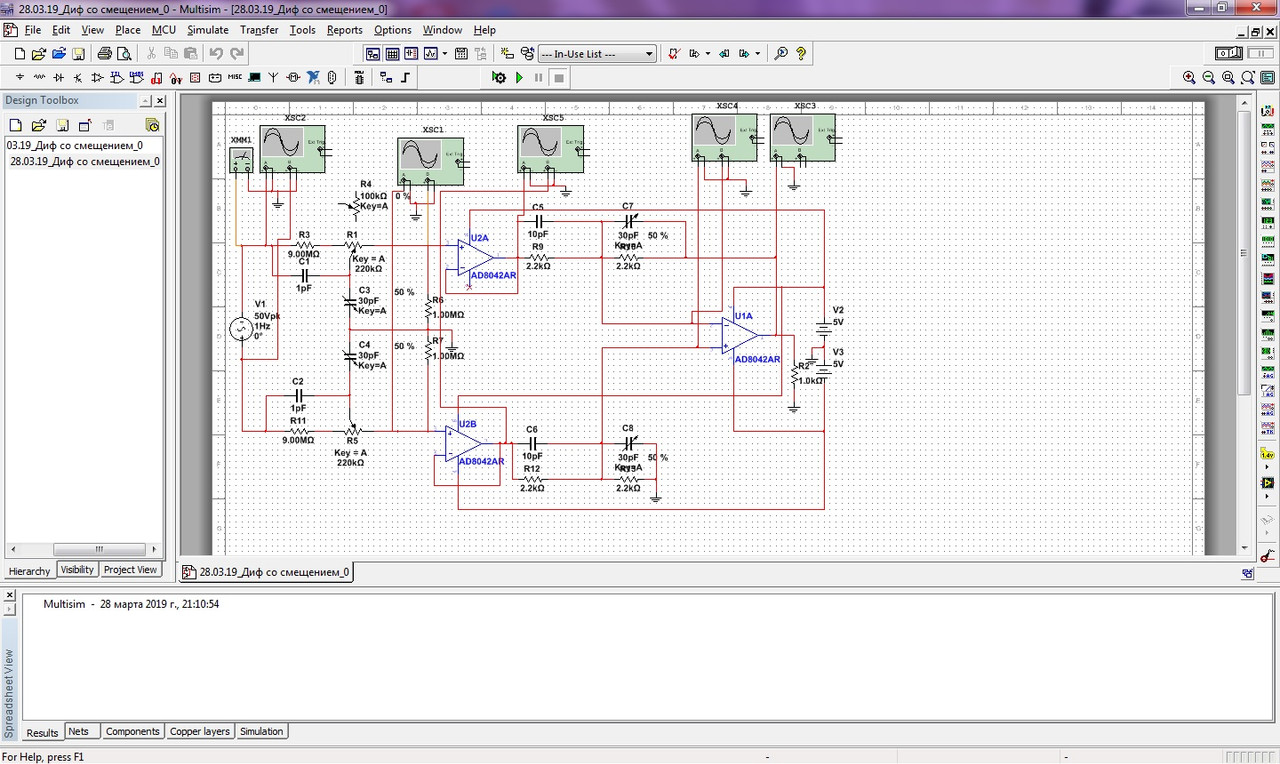Close the Design Toolbox panel
This screenshot has height=764, width=1280.
tap(159, 101)
